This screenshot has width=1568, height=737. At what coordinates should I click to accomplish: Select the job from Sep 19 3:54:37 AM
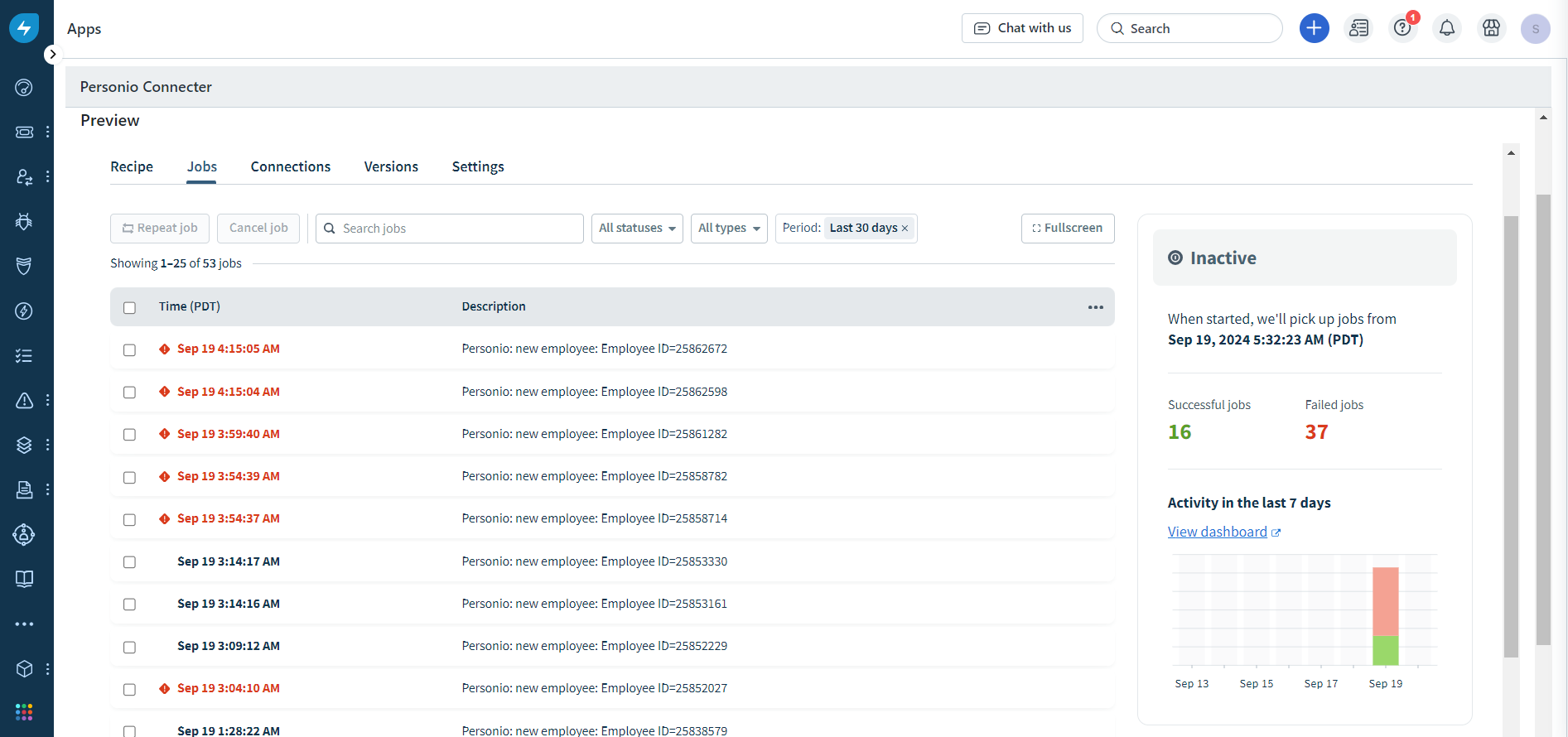coord(129,520)
